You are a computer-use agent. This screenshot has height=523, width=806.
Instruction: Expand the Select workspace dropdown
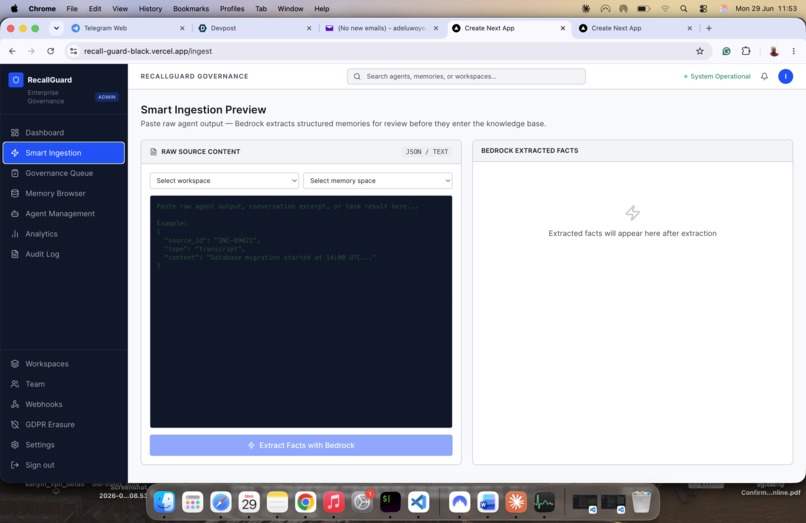[224, 181]
